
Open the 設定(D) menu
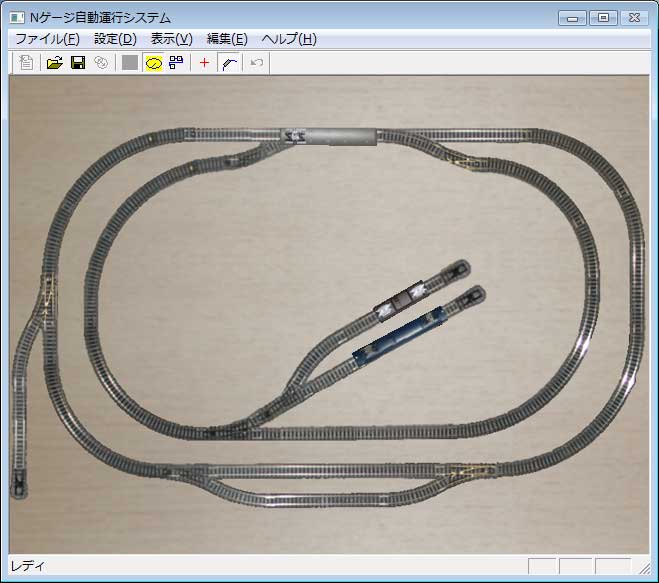tap(115, 39)
